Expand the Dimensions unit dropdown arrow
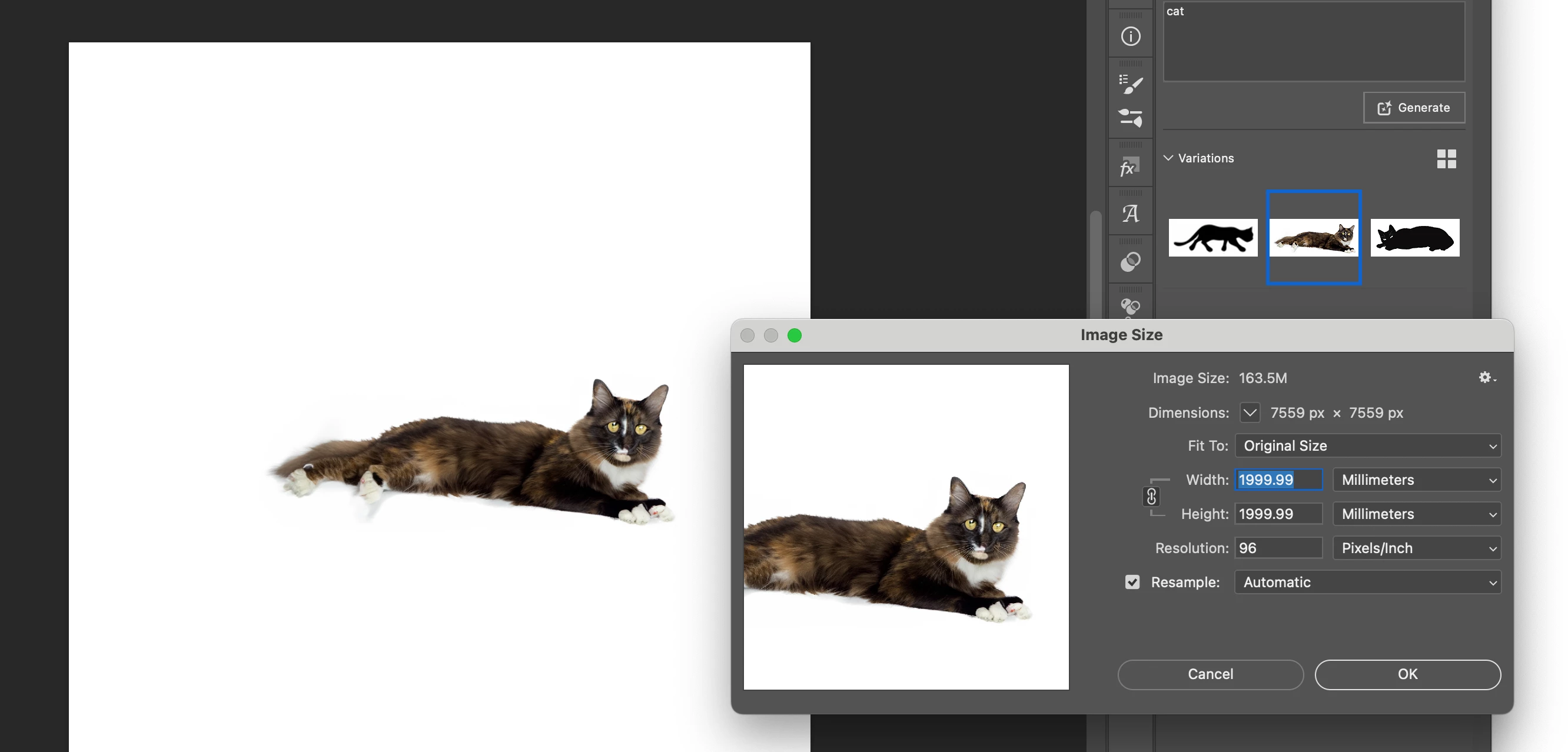This screenshot has width=1568, height=752. coord(1250,412)
